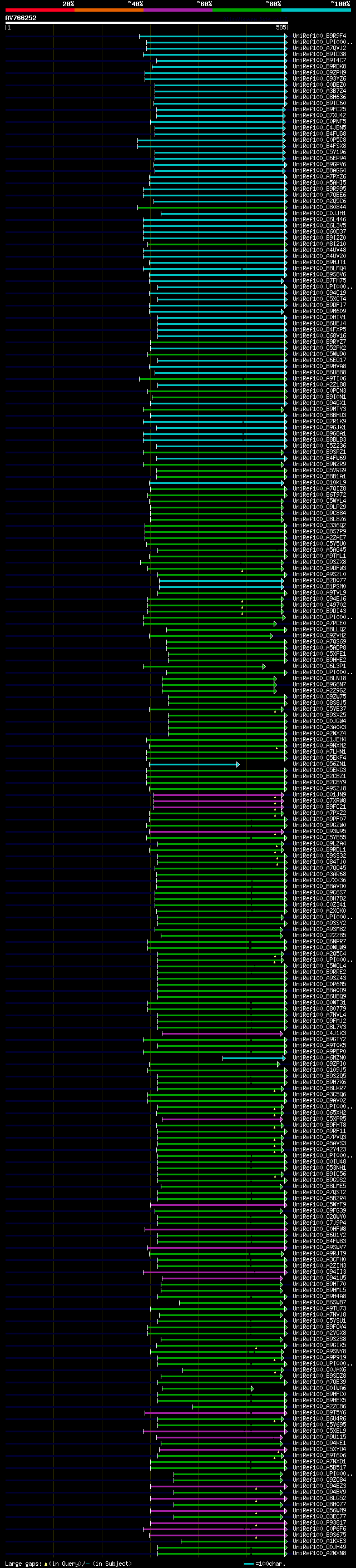Viewport: 356px width, 1568px height.
Task: Click the orange ~40% identity legend bar
Action: [109, 10]
